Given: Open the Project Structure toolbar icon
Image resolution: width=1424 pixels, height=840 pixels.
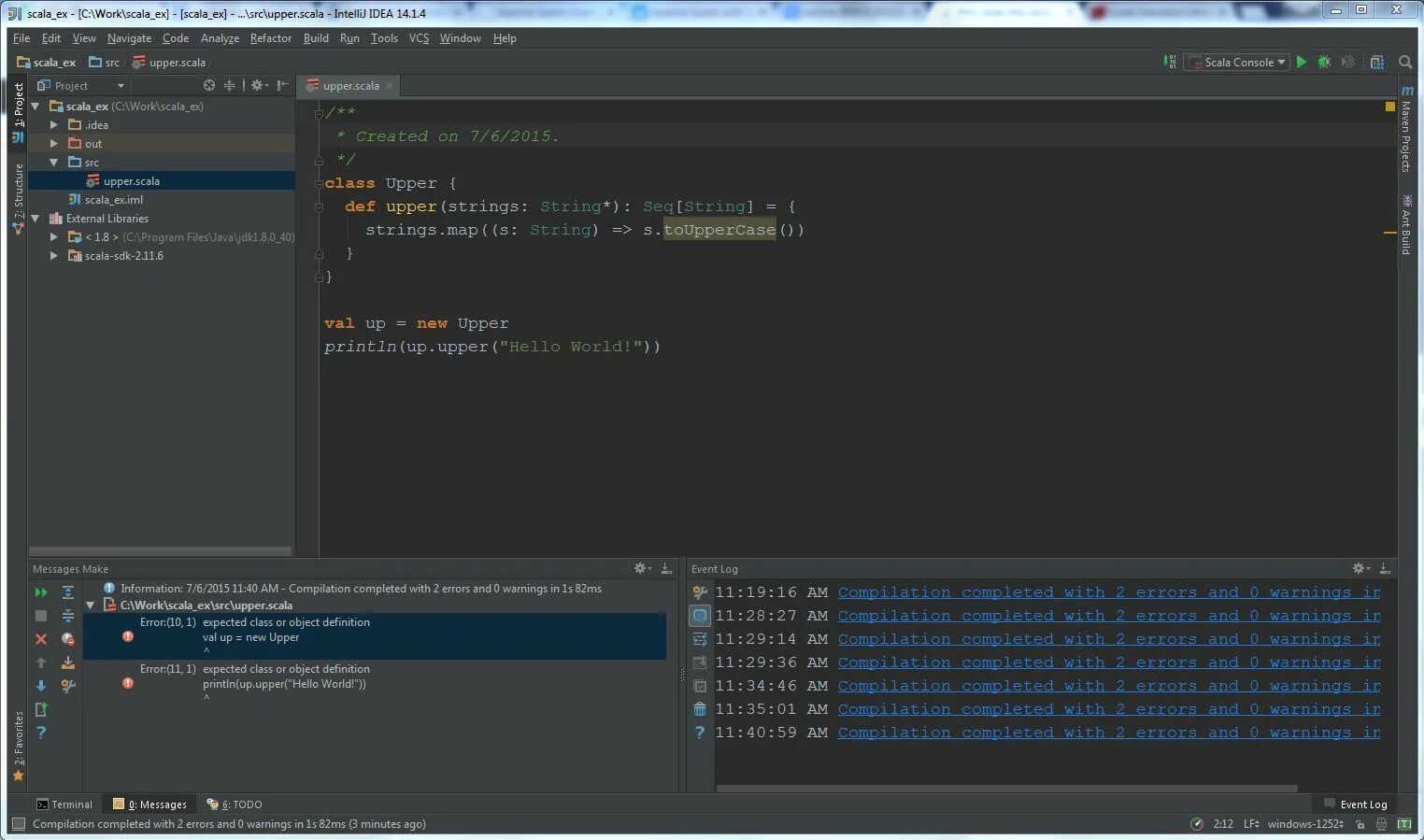Looking at the screenshot, I should pyautogui.click(x=1376, y=62).
